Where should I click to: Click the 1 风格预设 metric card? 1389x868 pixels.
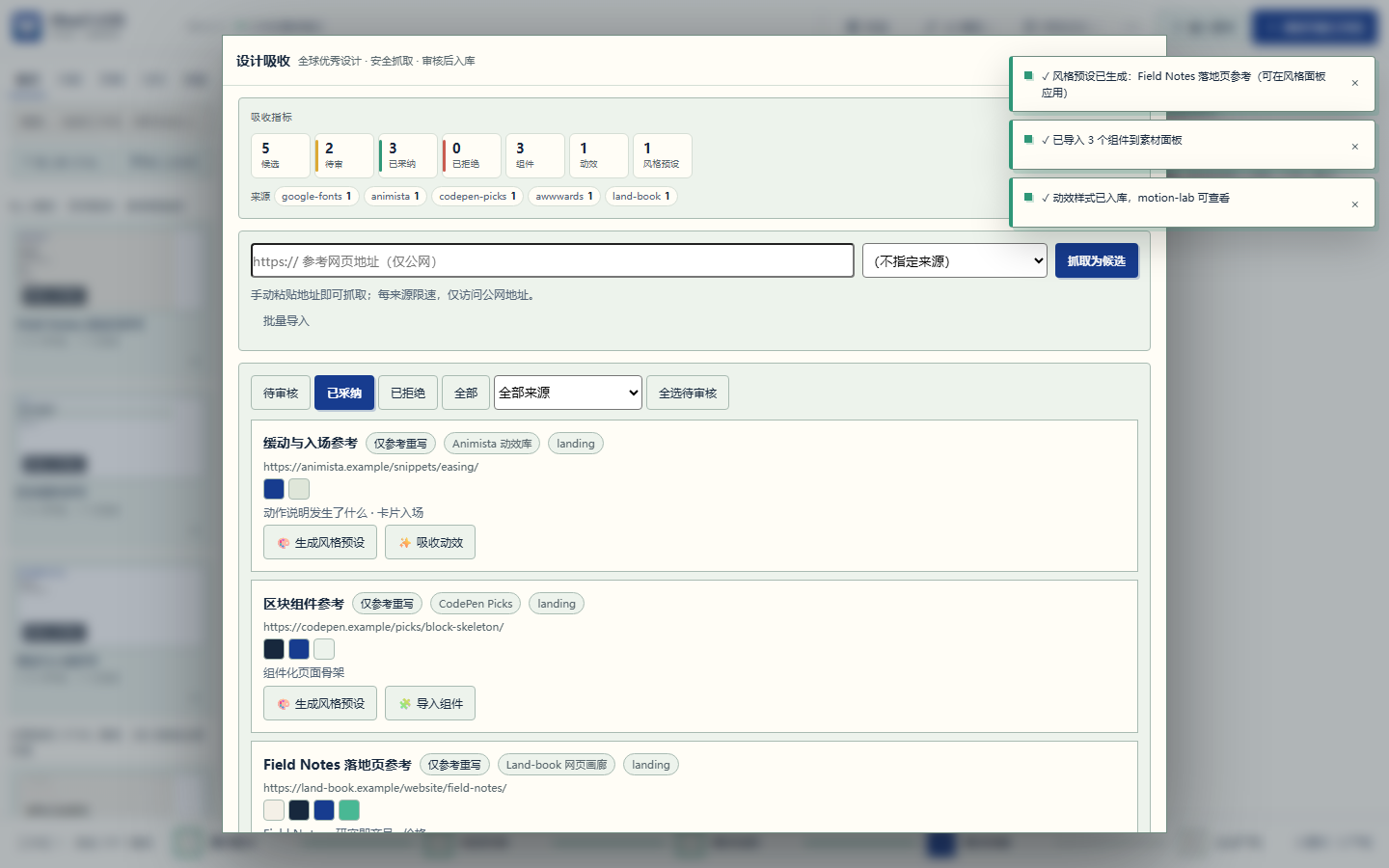663,155
